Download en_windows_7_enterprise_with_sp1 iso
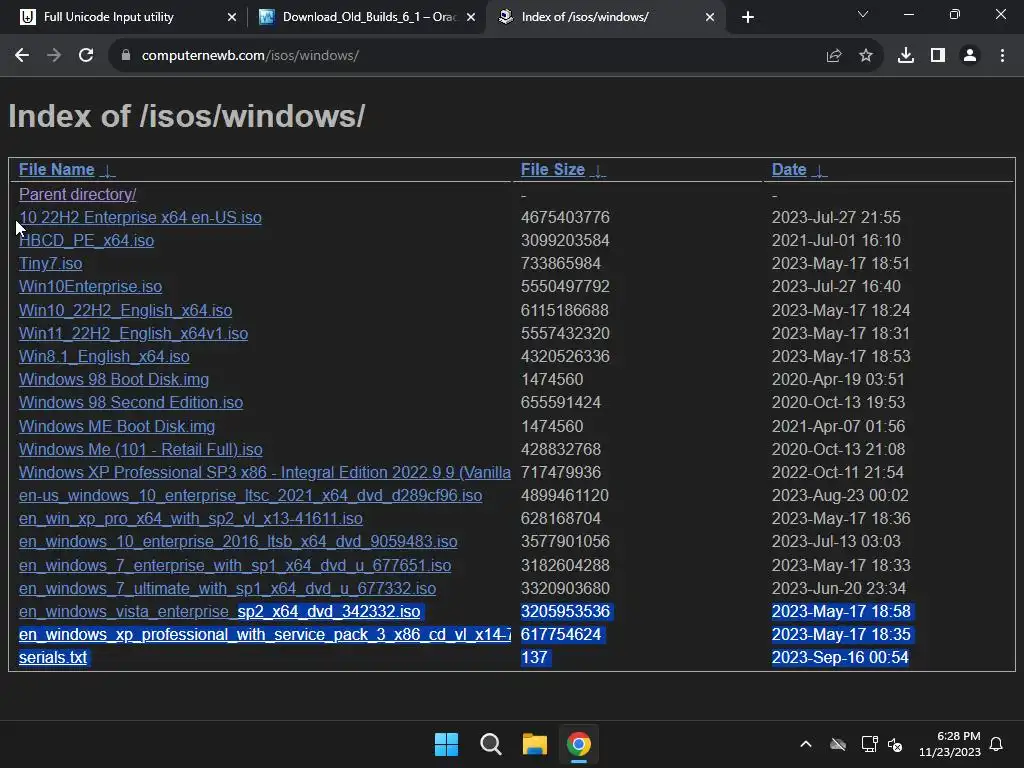This screenshot has width=1024, height=768. click(235, 566)
